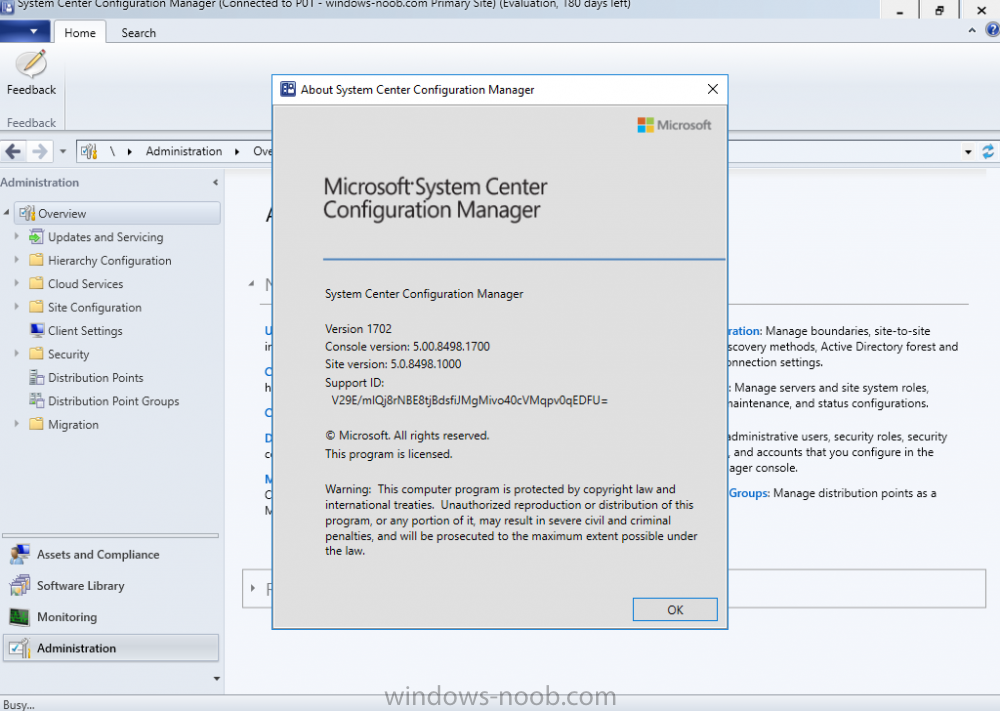Expand the Cloud Services node
The height and width of the screenshot is (711, 1000).
[x=17, y=282]
